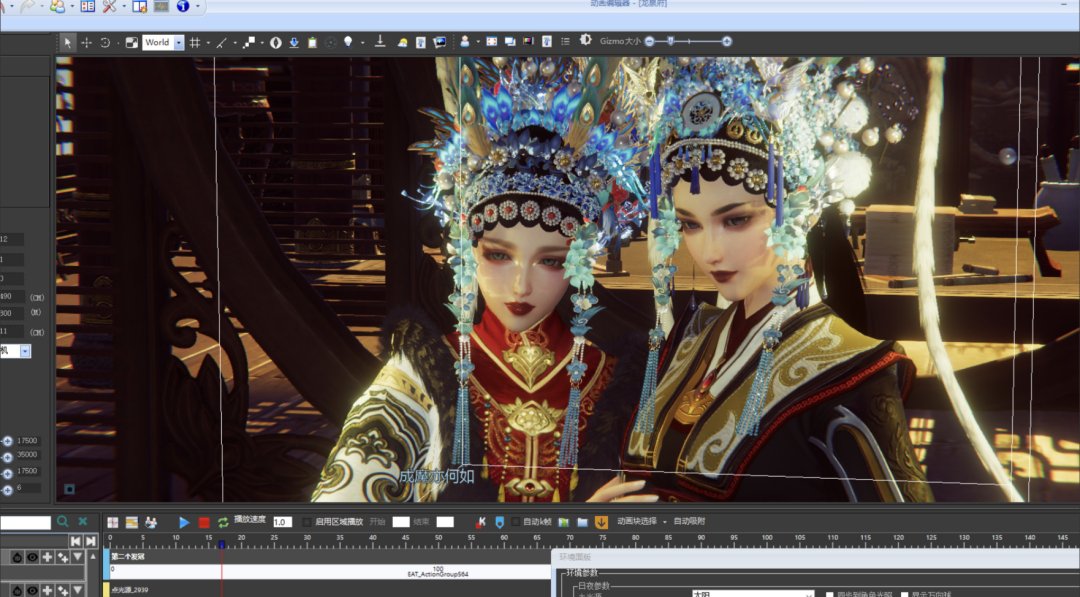Adjust the Gizmo大小 slider
1080x597 pixels.
coord(671,41)
